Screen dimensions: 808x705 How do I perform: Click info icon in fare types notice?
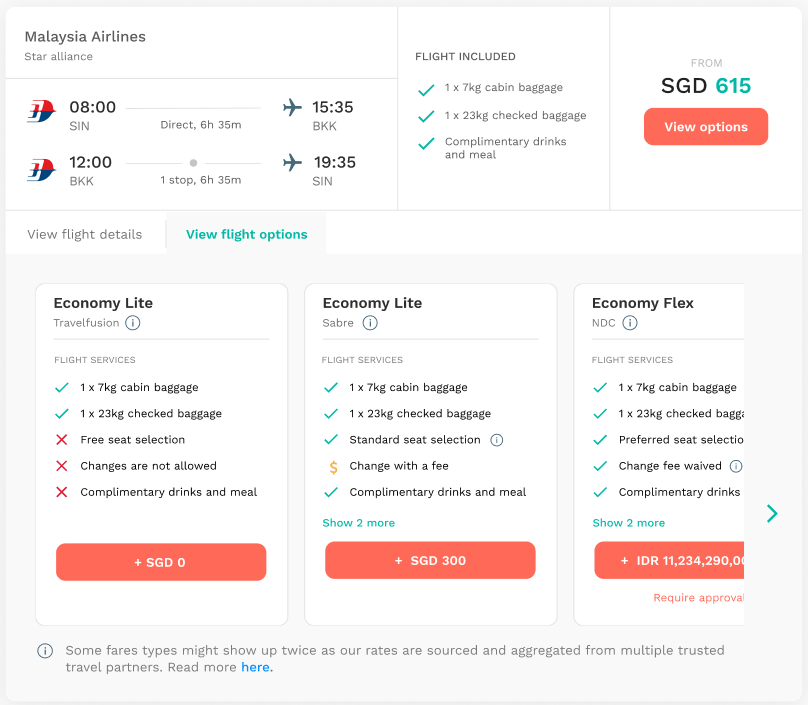pyautogui.click(x=45, y=651)
